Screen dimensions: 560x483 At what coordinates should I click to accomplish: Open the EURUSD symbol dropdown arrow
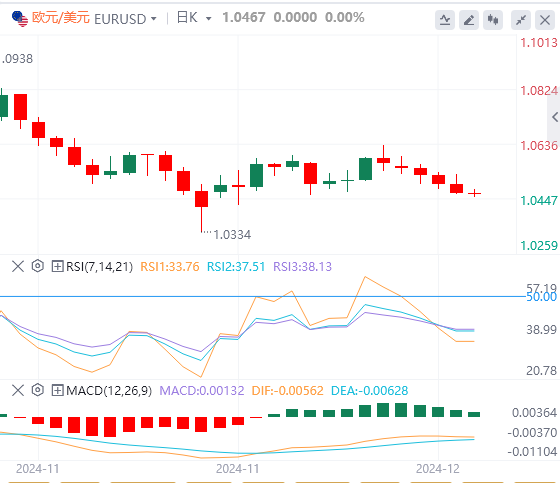(x=154, y=18)
